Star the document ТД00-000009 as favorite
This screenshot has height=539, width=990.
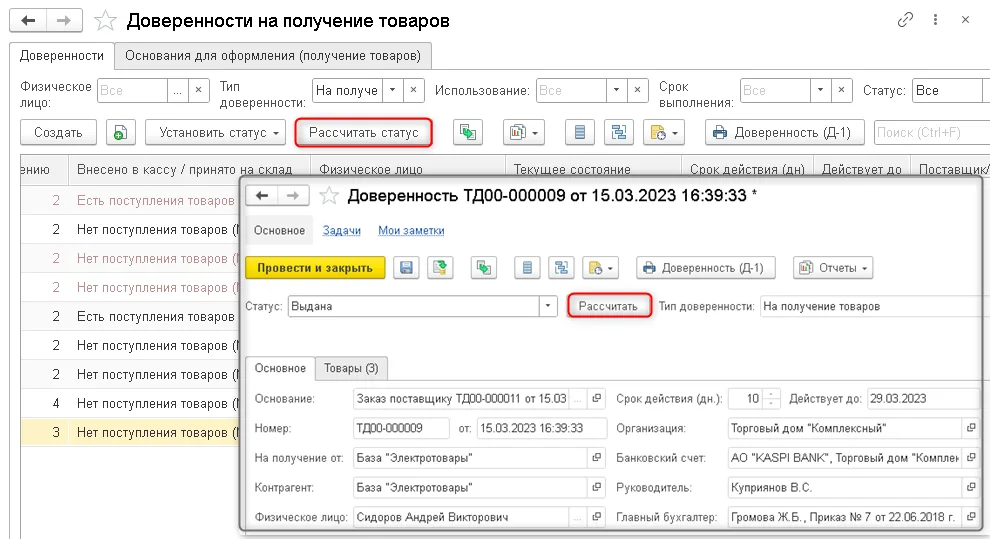[x=328, y=196]
